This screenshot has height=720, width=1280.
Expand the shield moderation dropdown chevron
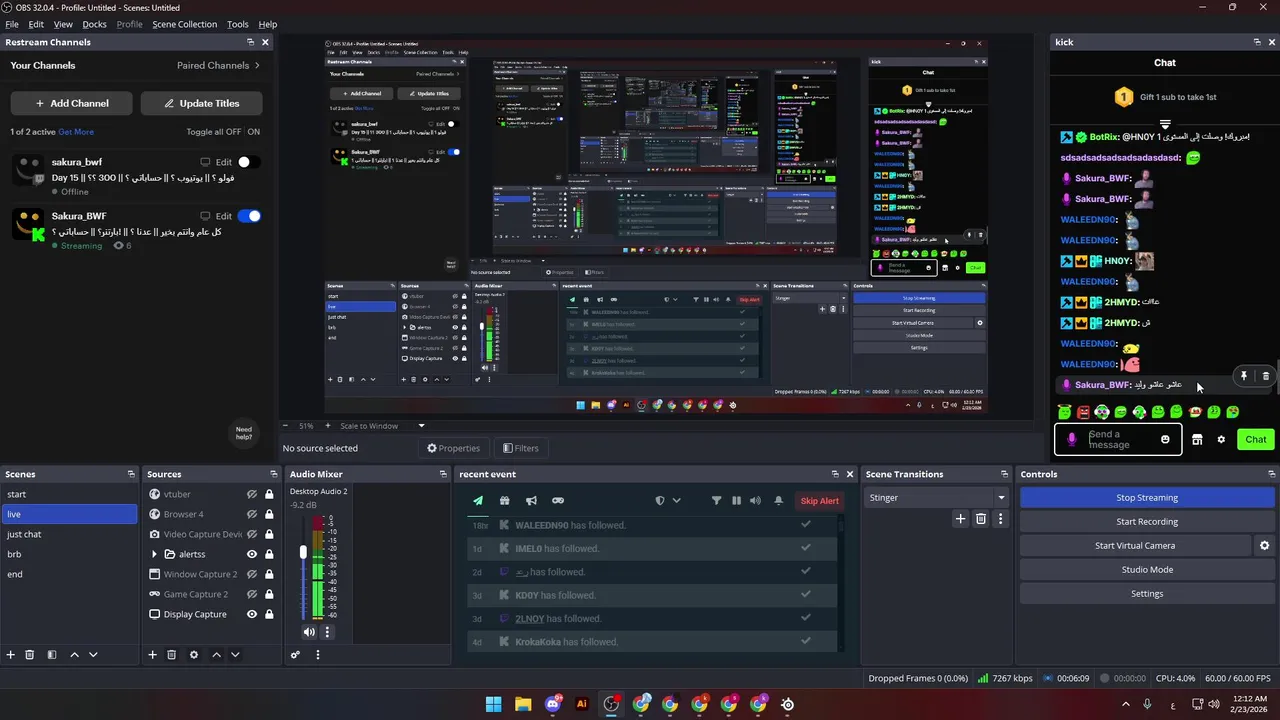(x=677, y=501)
